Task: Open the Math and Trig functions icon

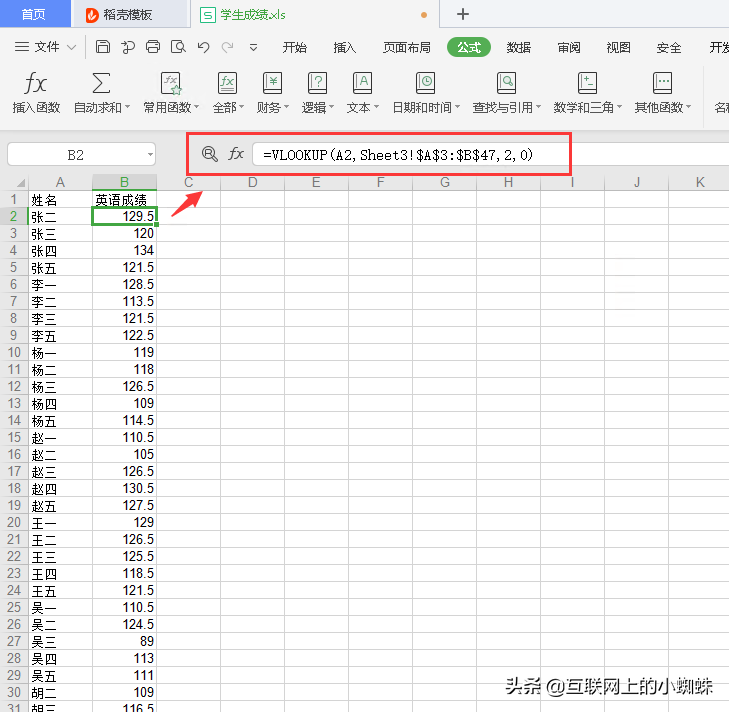Action: tap(587, 84)
